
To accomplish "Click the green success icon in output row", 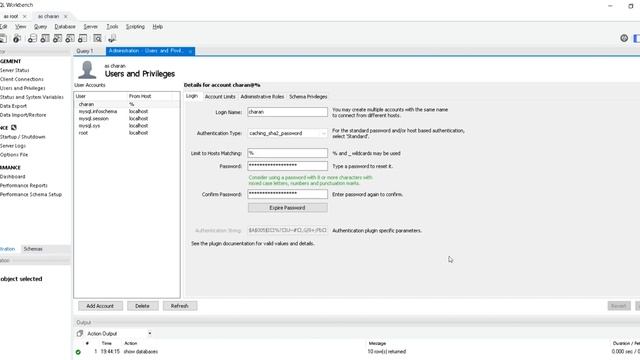I will (78, 352).
